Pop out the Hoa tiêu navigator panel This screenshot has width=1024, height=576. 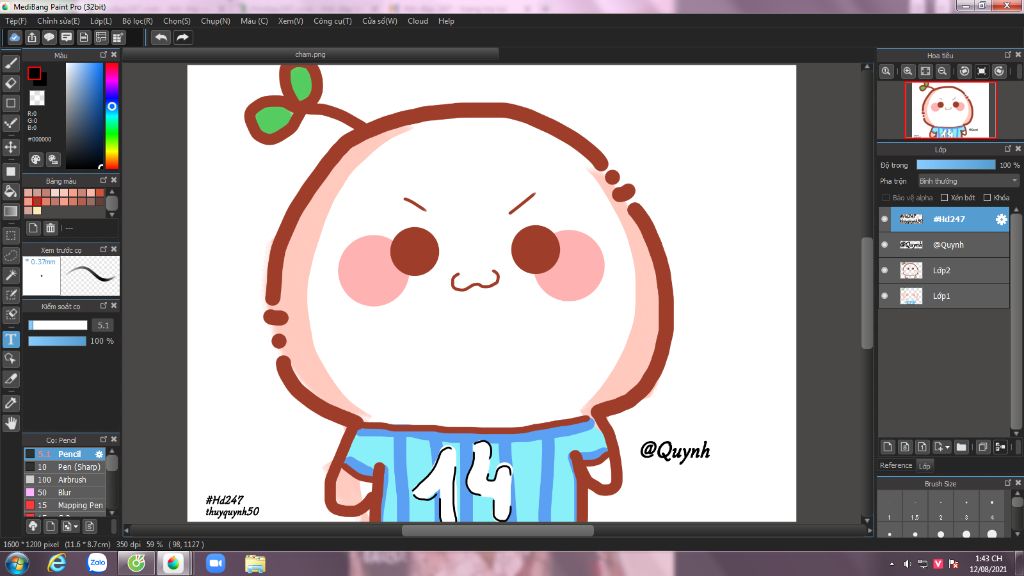[x=1008, y=55]
